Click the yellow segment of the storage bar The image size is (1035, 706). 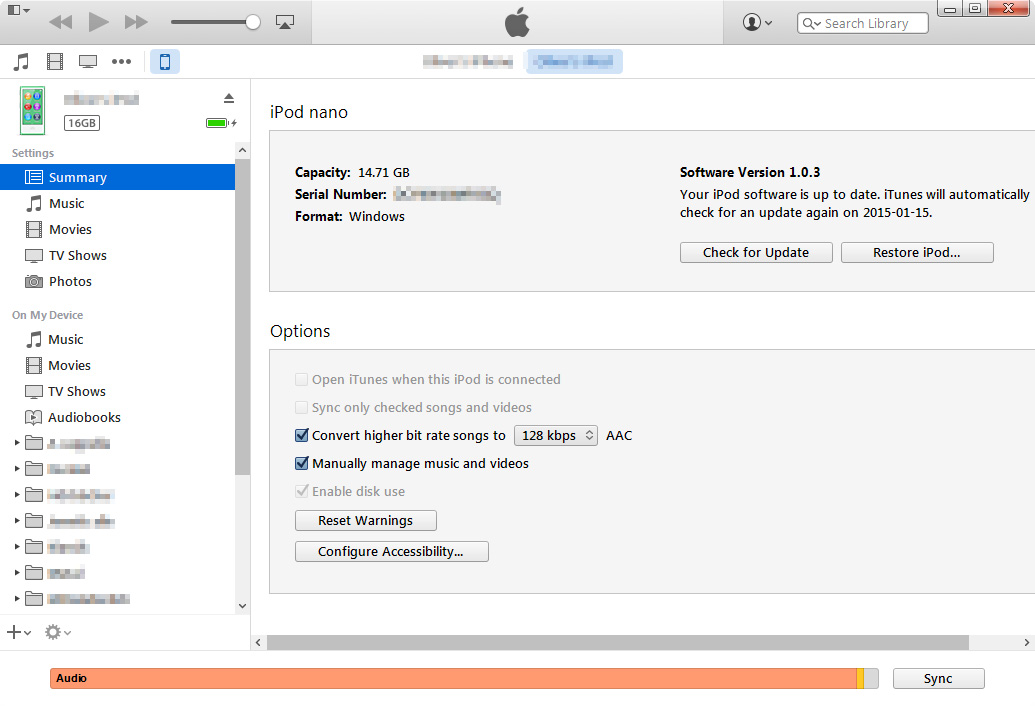click(860, 678)
